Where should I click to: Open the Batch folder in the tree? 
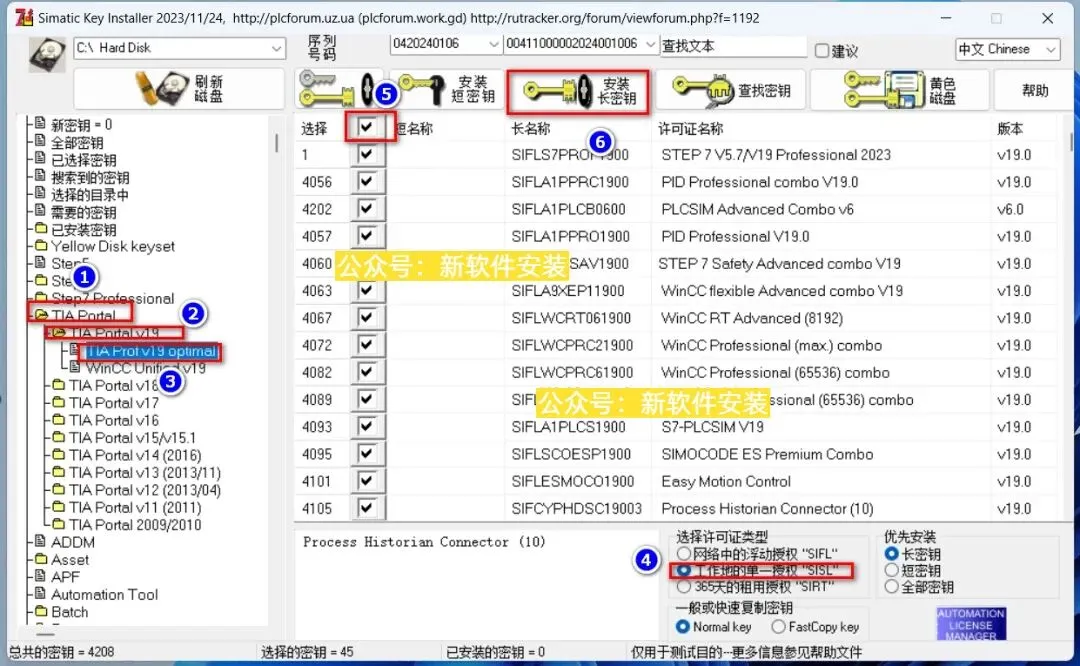tap(70, 612)
